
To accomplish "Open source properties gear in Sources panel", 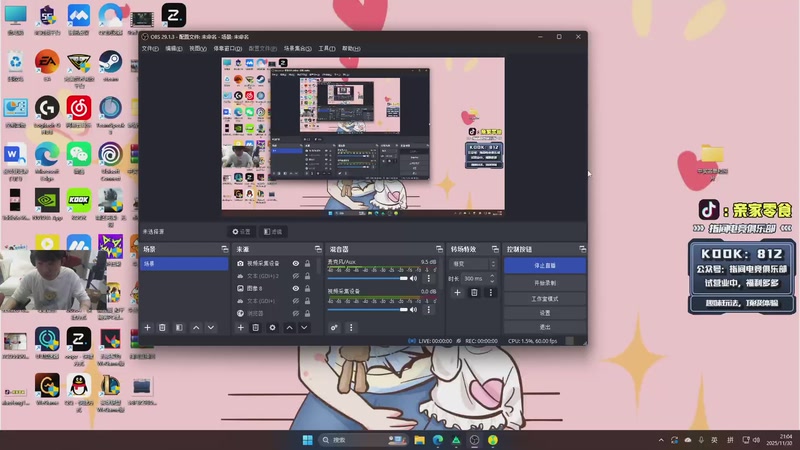I will coord(272,328).
